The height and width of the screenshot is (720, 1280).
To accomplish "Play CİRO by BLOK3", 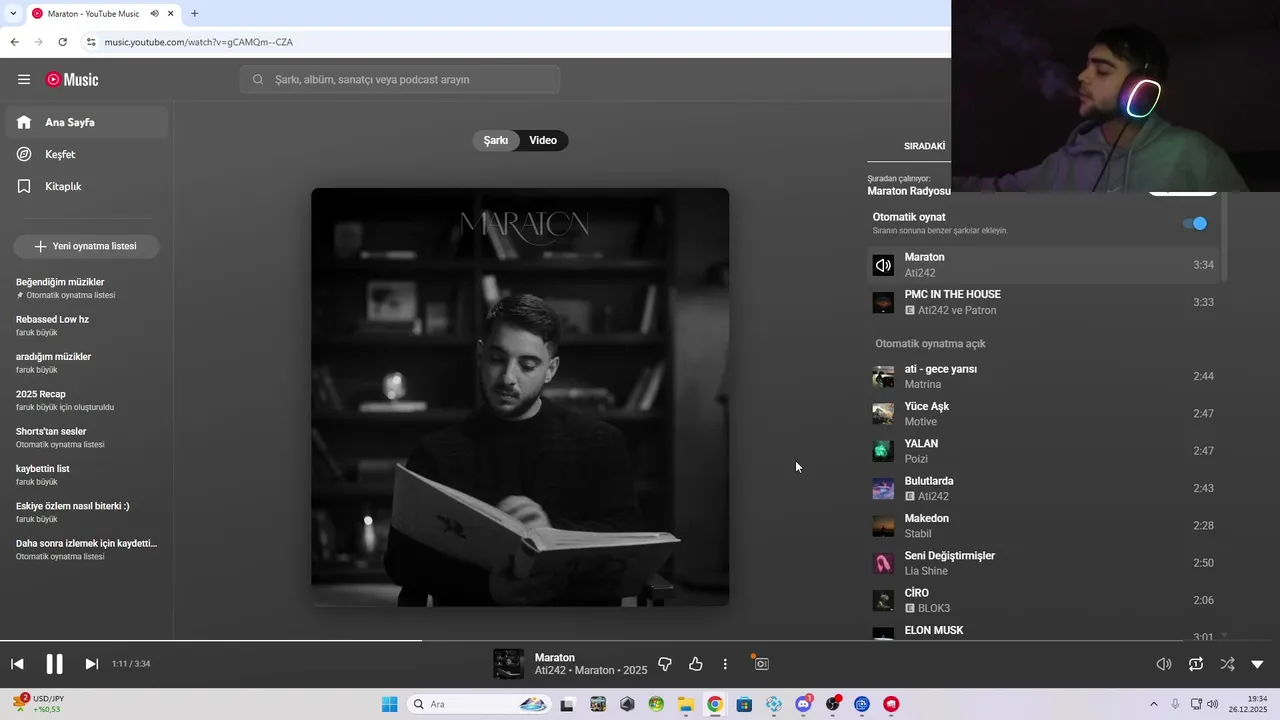I will pos(1044,600).
